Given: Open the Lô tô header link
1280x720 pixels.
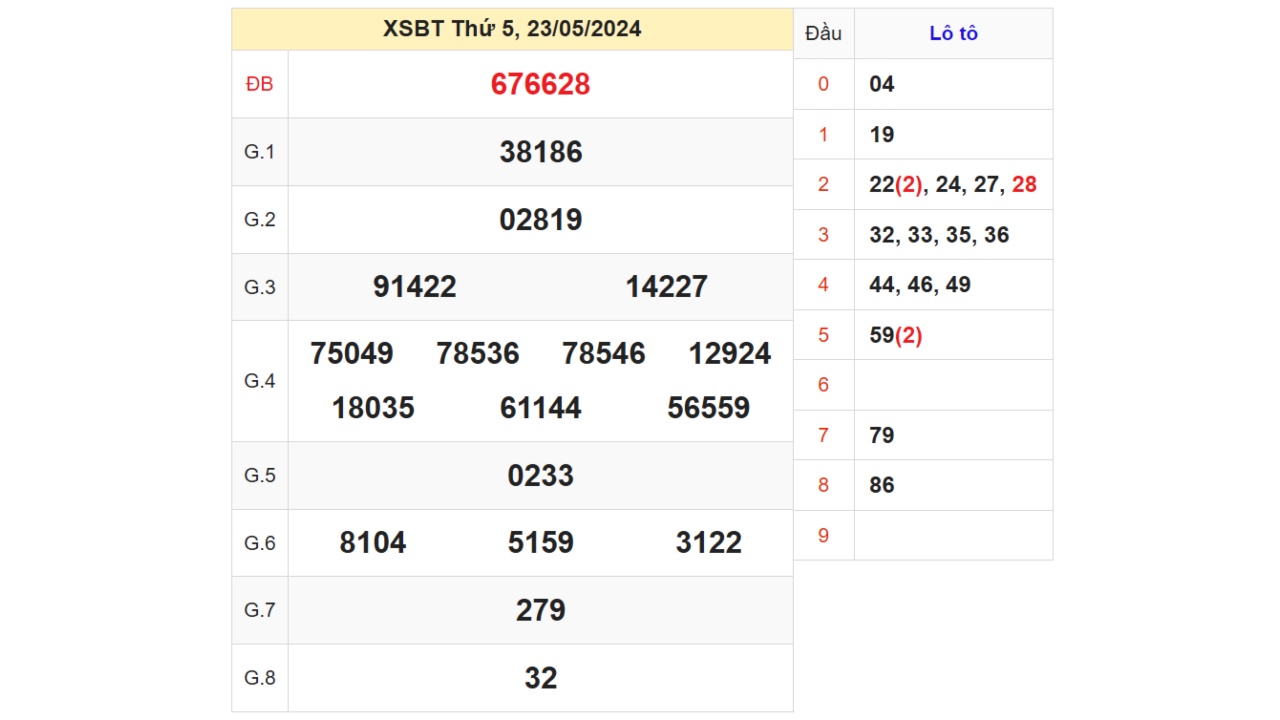Looking at the screenshot, I should pos(953,33).
